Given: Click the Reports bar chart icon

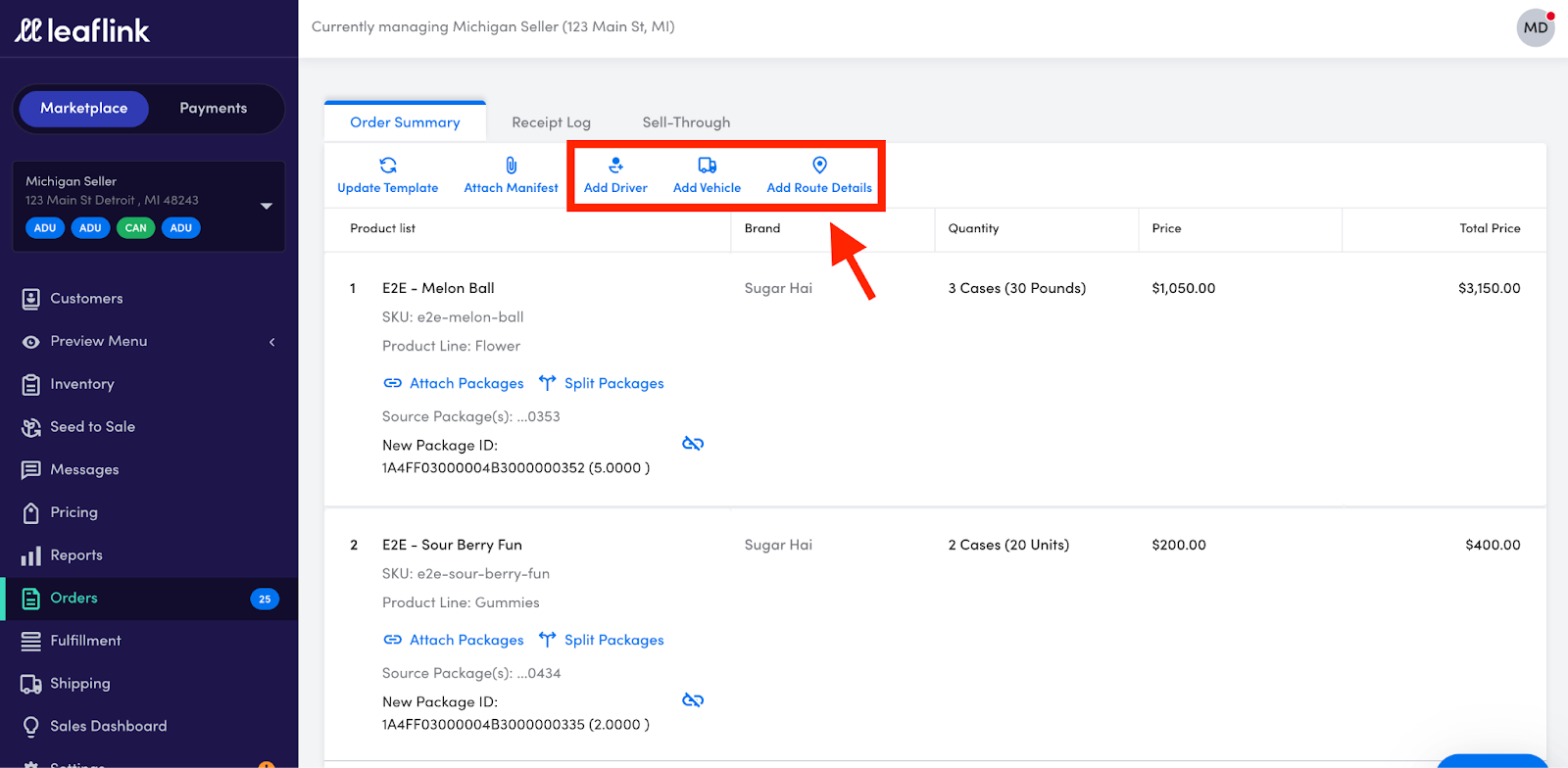Looking at the screenshot, I should 31,555.
